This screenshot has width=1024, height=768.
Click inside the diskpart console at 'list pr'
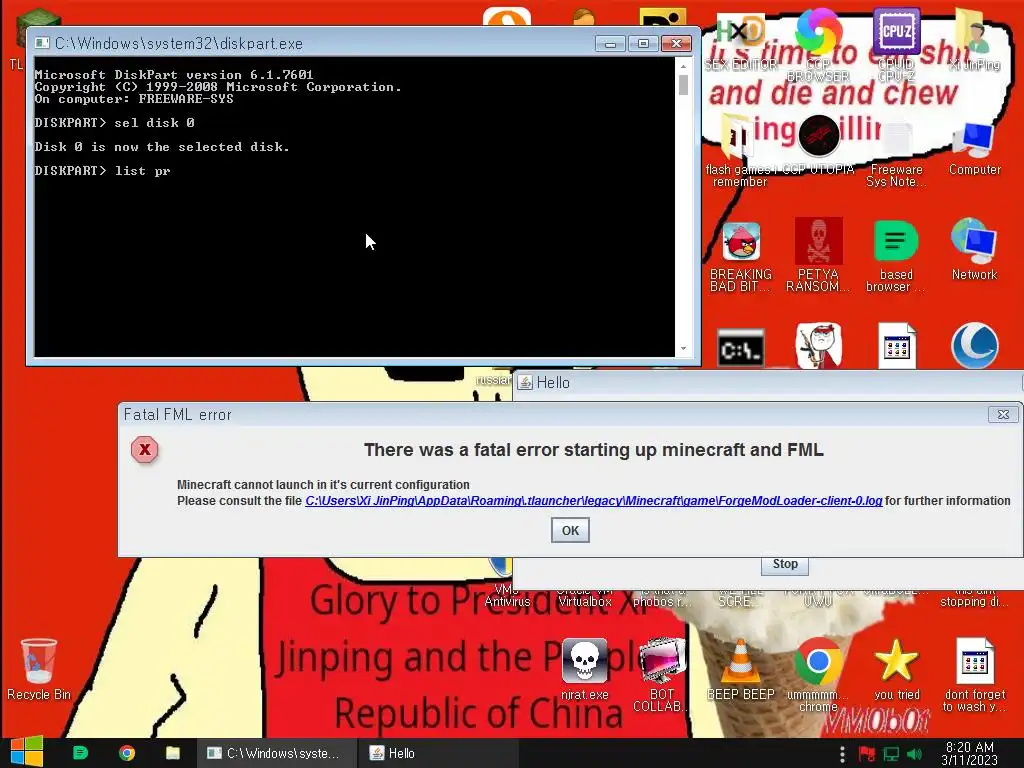pos(142,171)
